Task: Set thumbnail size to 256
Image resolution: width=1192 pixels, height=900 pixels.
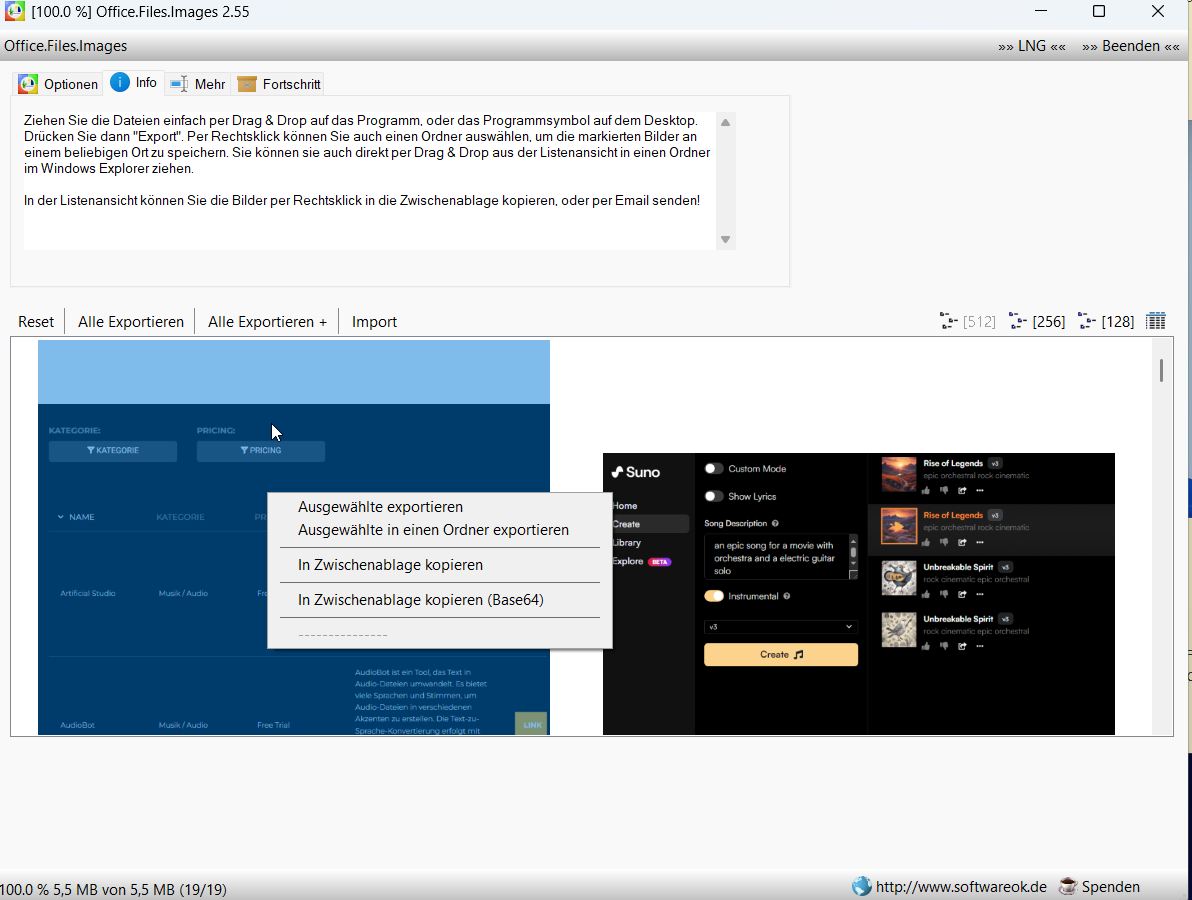Action: point(1037,322)
